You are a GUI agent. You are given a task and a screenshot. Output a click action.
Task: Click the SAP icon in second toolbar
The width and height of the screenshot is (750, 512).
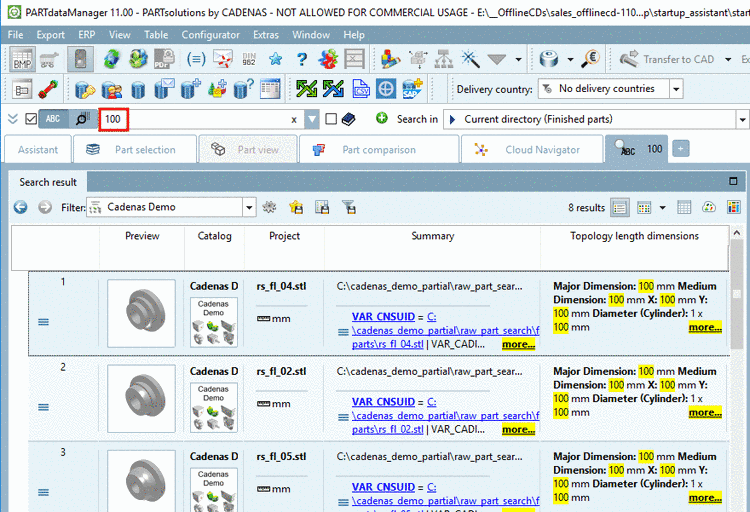click(x=413, y=89)
